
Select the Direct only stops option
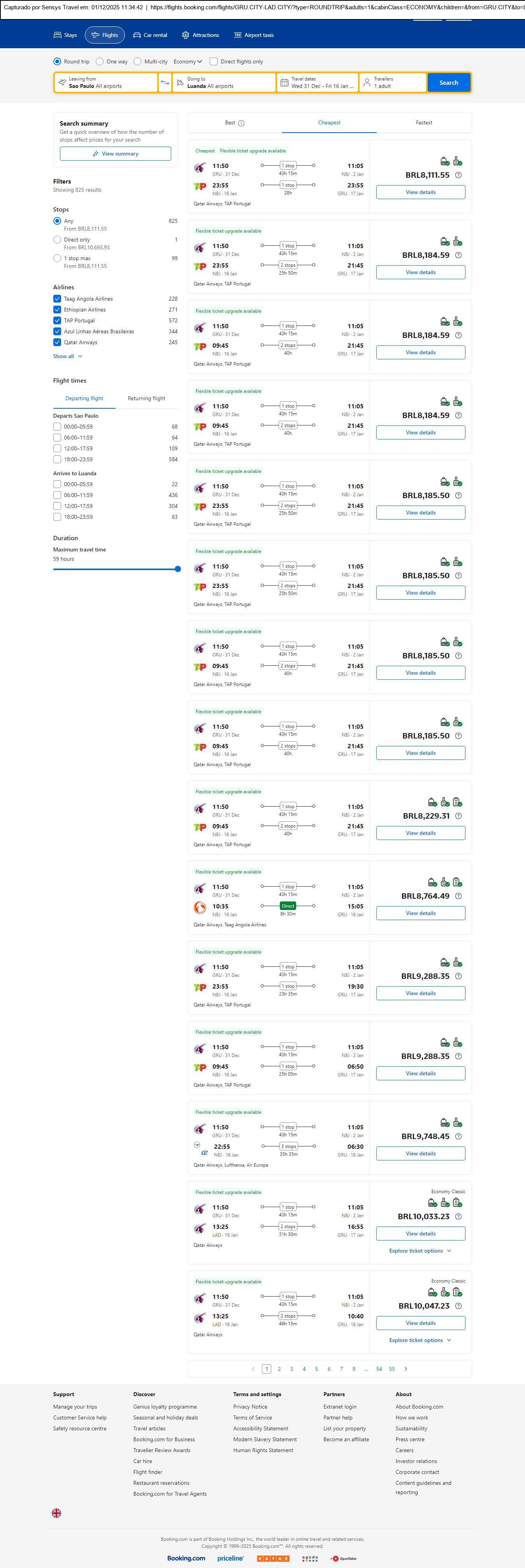coord(57,240)
